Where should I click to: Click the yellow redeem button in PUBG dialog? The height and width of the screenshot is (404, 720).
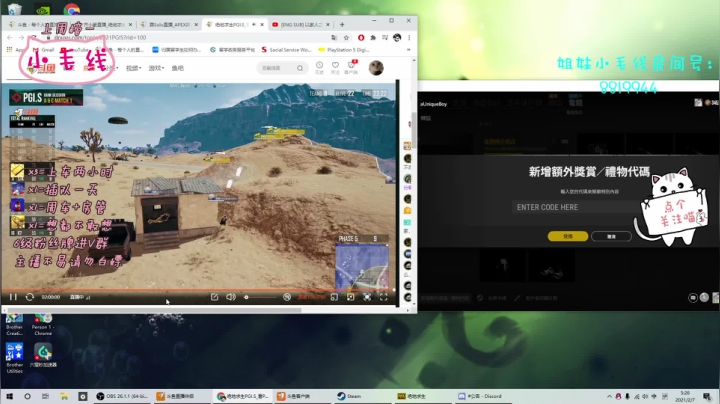(x=568, y=236)
